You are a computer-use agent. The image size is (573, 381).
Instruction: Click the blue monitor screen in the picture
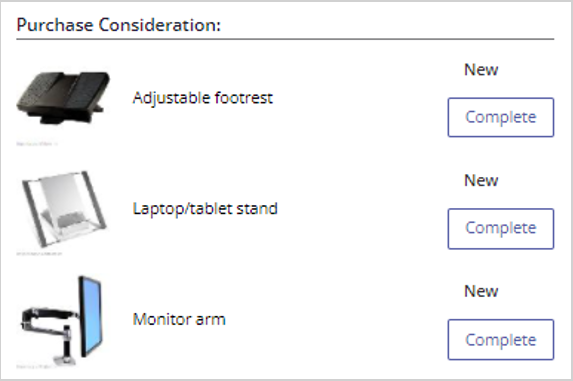pyautogui.click(x=92, y=315)
